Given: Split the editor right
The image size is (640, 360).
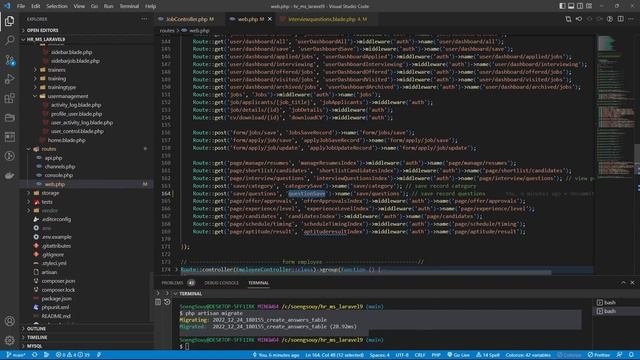Looking at the screenshot, I should click(620, 19).
